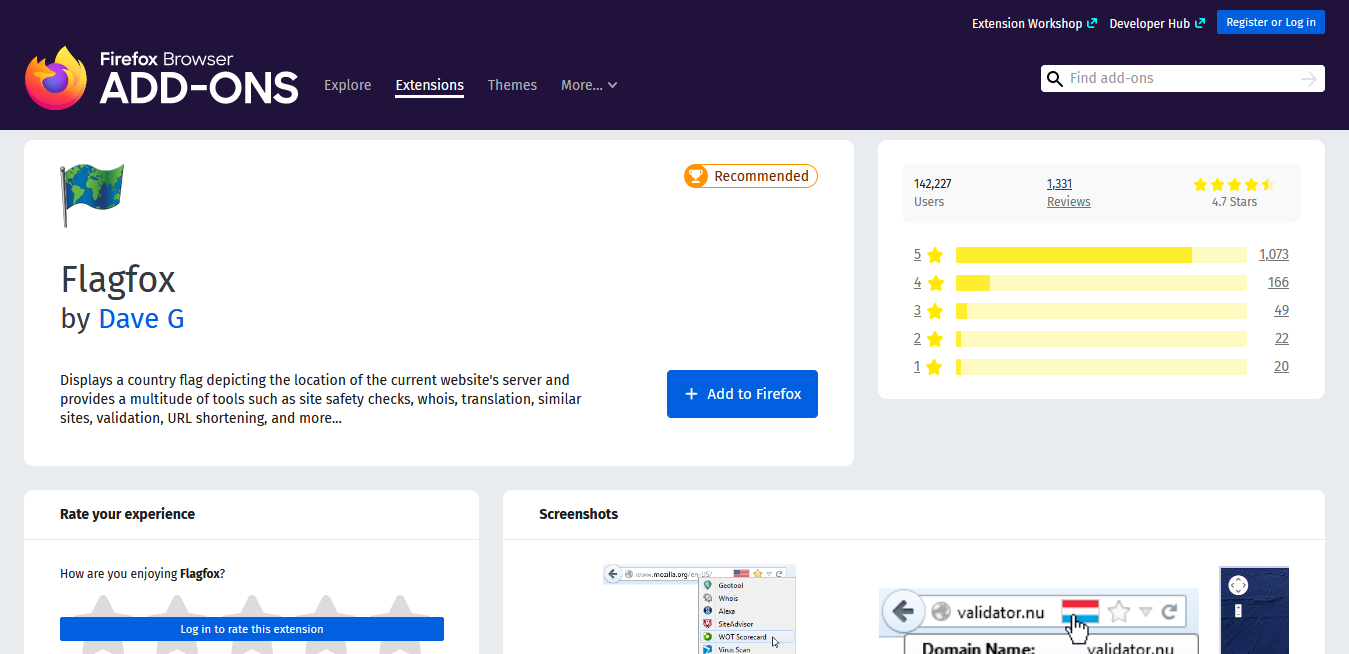Click the Flagfox extension title
Viewport: 1349px width, 654px height.
[118, 278]
